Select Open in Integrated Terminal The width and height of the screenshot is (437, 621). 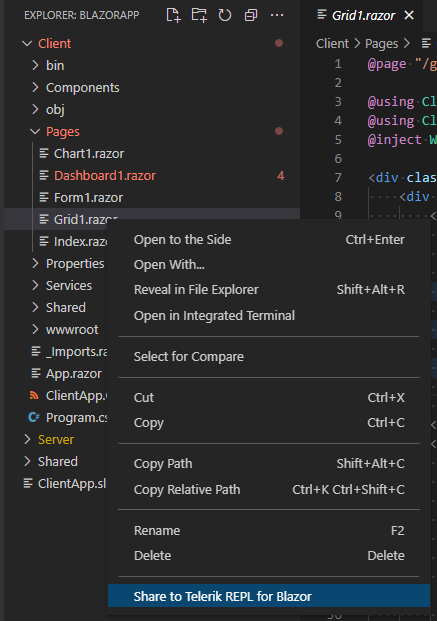(x=269, y=316)
